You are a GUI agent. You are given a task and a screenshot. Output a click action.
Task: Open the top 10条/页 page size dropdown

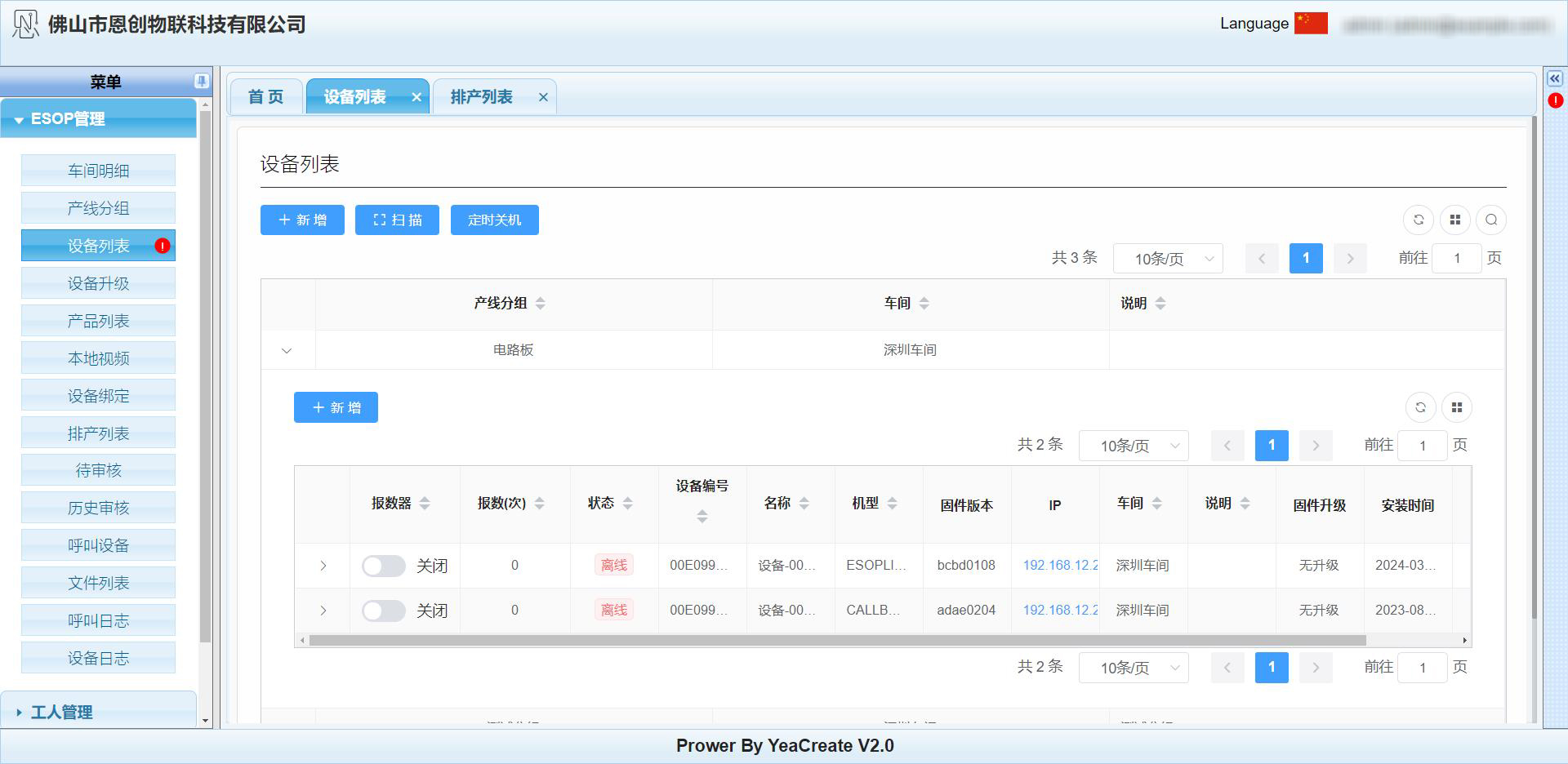pyautogui.click(x=1168, y=259)
